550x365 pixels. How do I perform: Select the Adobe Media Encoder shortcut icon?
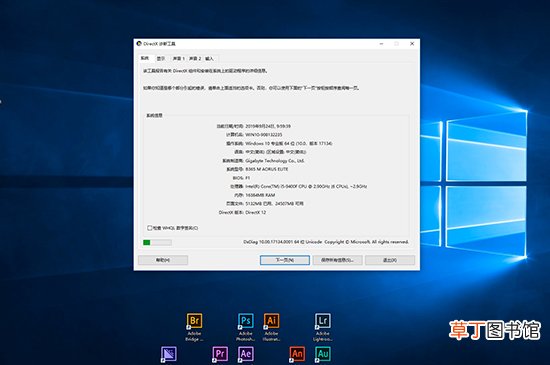coord(169,354)
